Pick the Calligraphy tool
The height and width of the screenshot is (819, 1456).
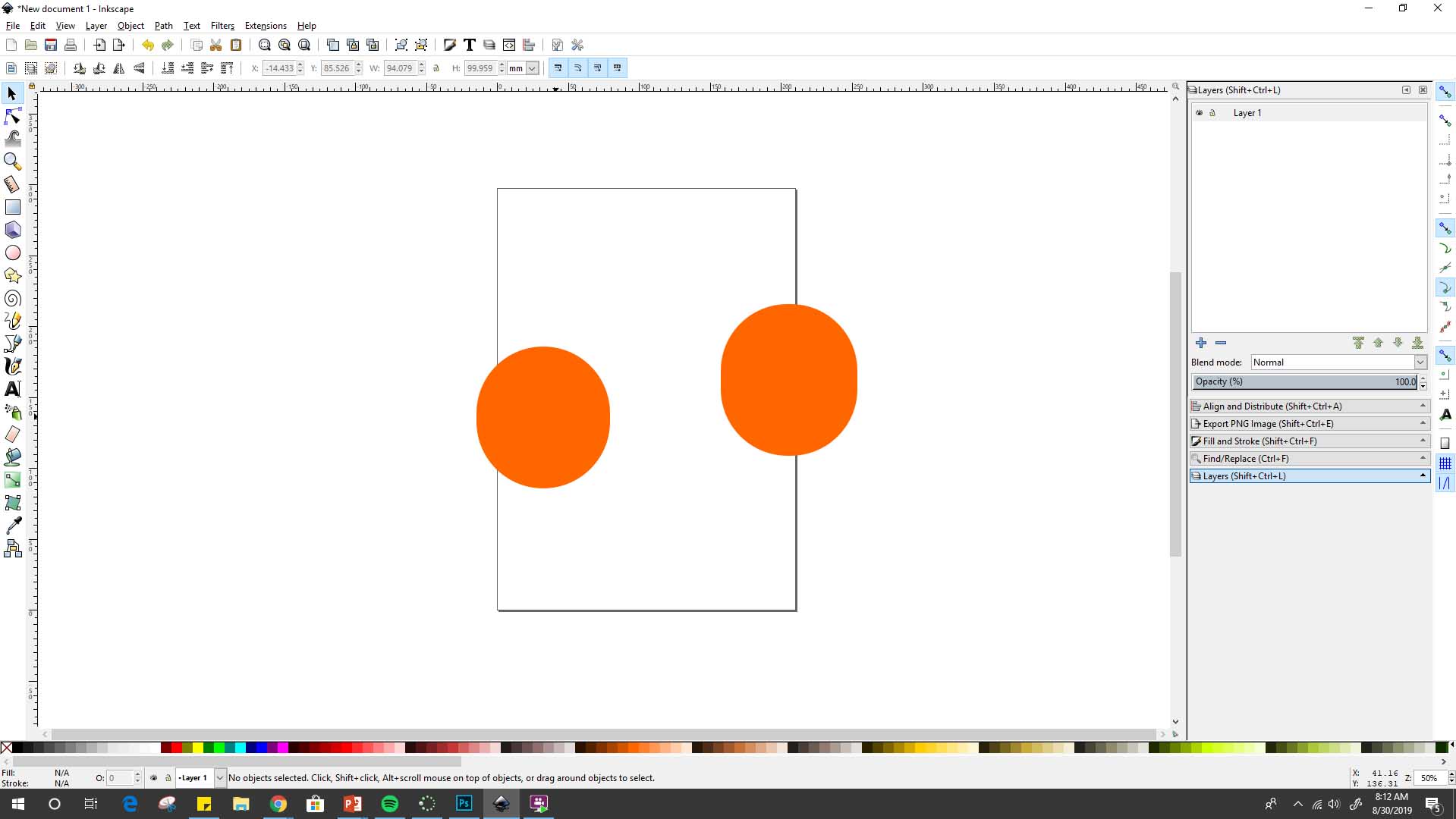point(12,366)
